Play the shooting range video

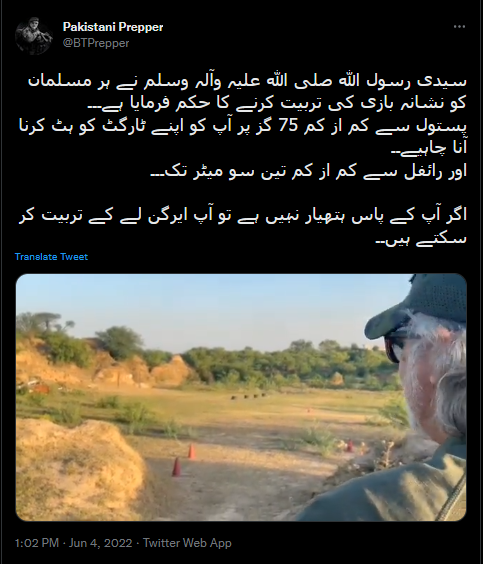(241, 397)
